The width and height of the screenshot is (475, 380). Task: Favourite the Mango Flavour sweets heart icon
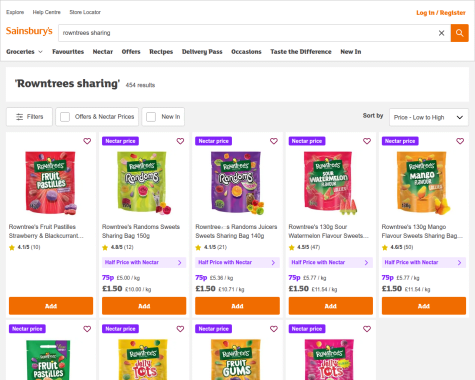pyautogui.click(x=460, y=141)
